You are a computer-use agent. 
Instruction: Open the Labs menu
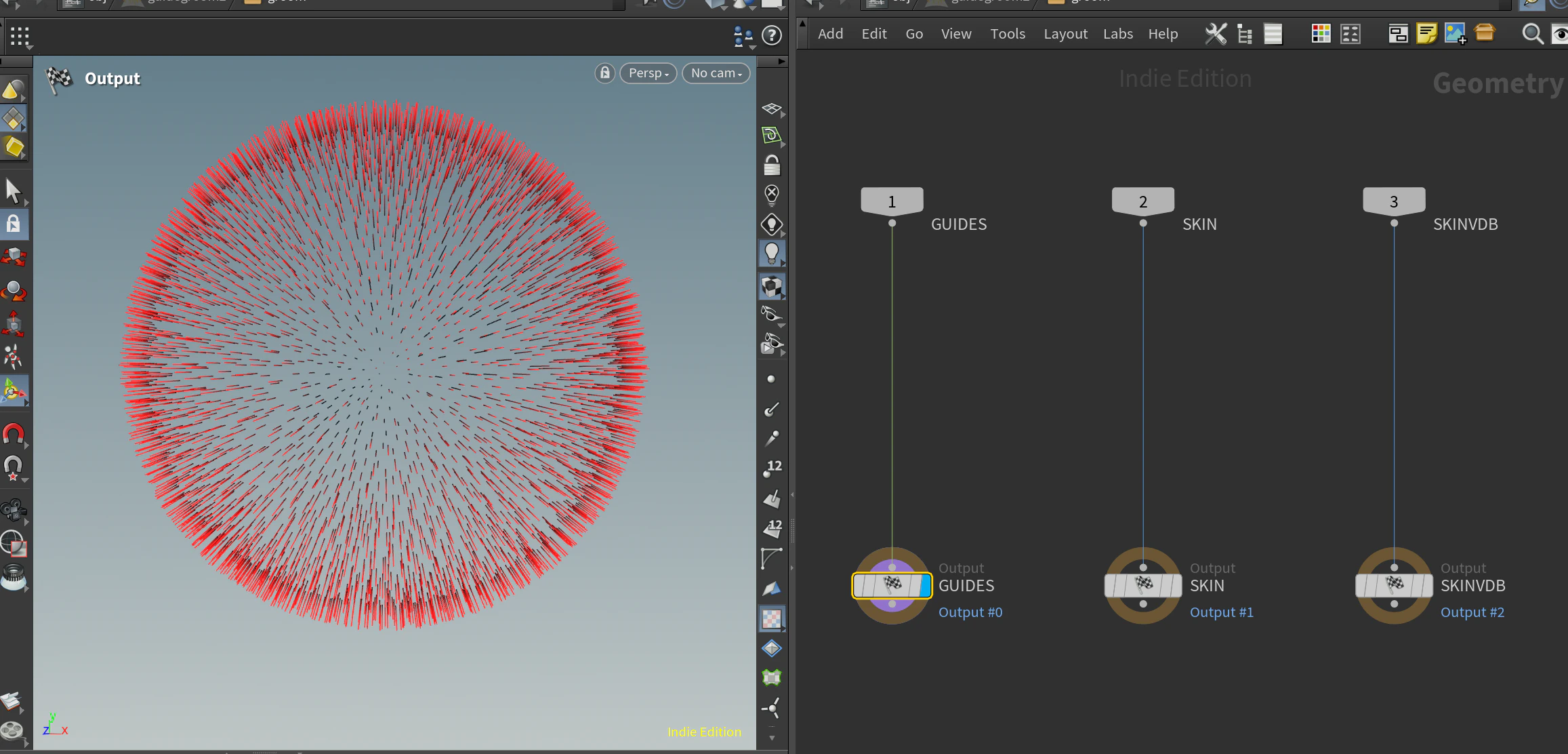tap(1118, 34)
